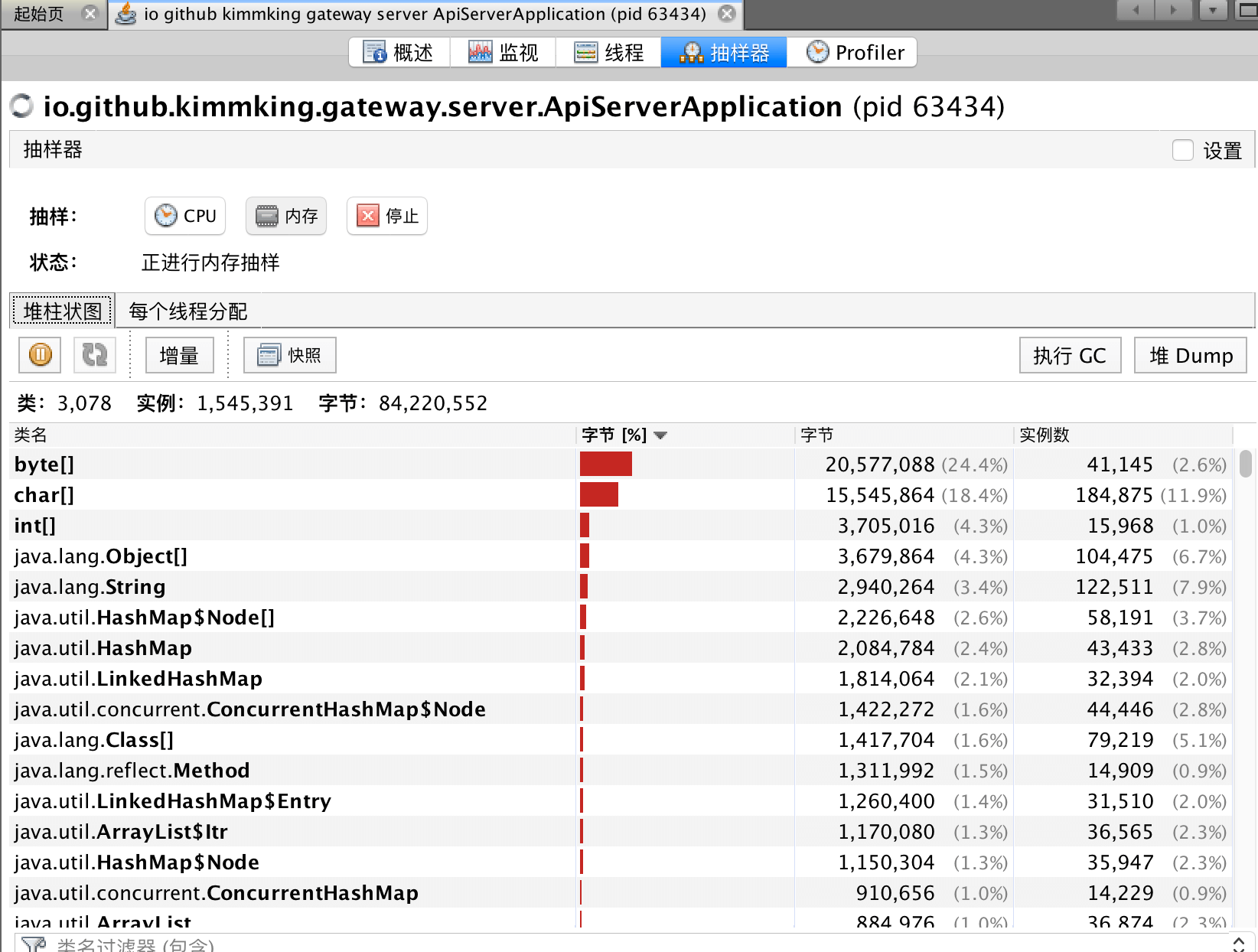Screen dimensions: 1258x952
Task: Click the refresh results icon
Action: 95,355
